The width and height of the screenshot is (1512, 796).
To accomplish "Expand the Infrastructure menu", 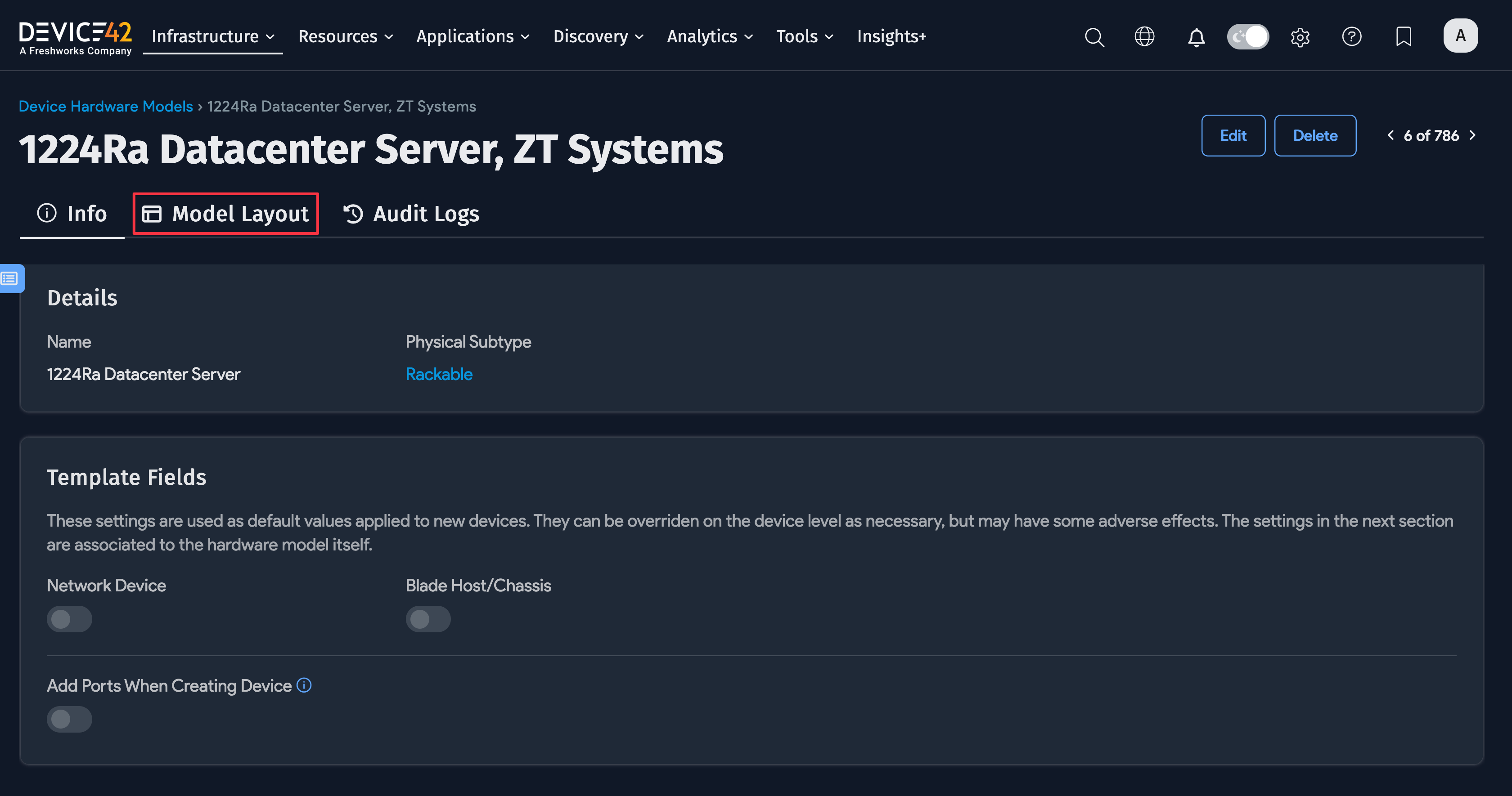I will (x=212, y=36).
